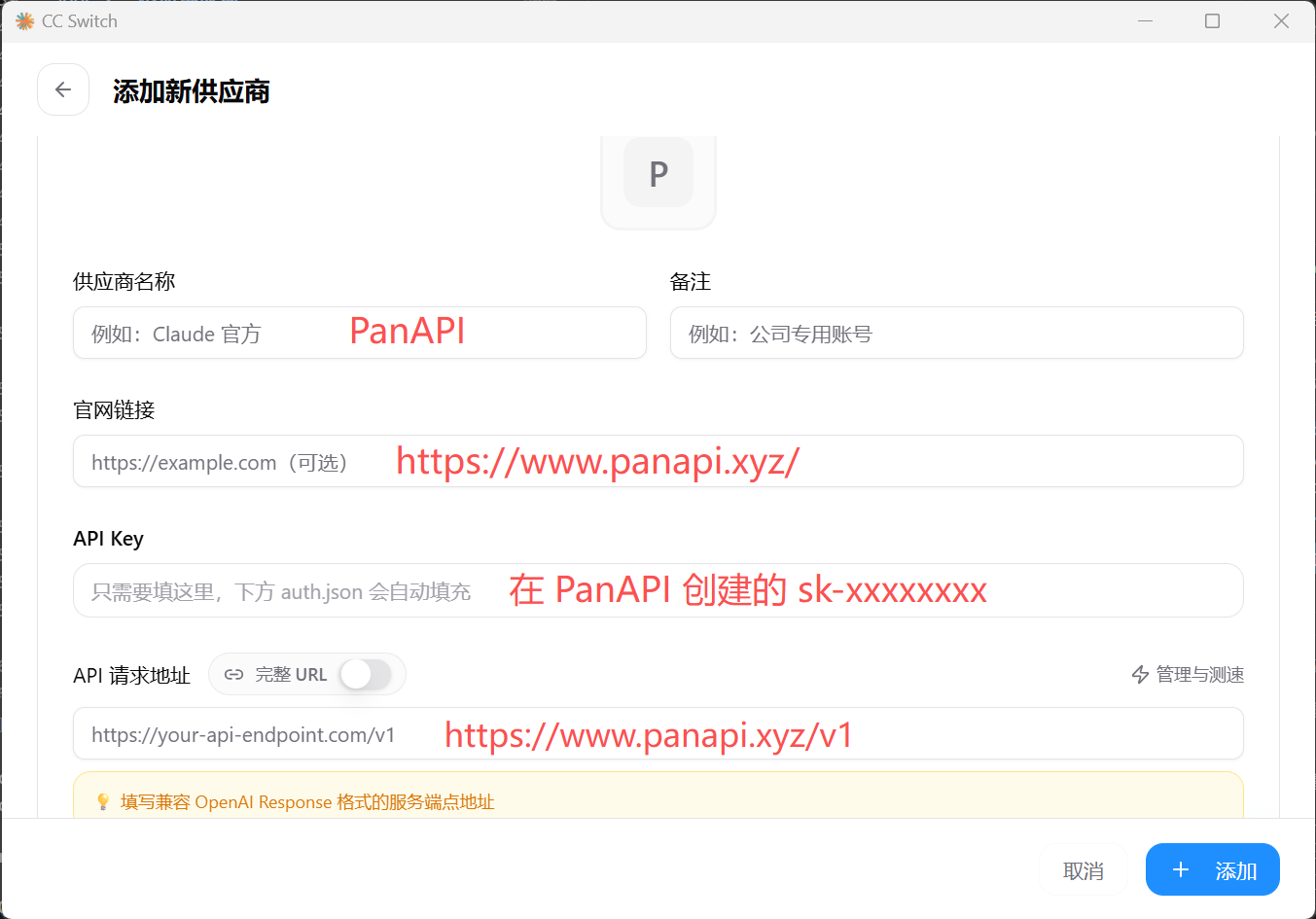1316x919 pixels.
Task: Click the API Key label
Action: (108, 539)
